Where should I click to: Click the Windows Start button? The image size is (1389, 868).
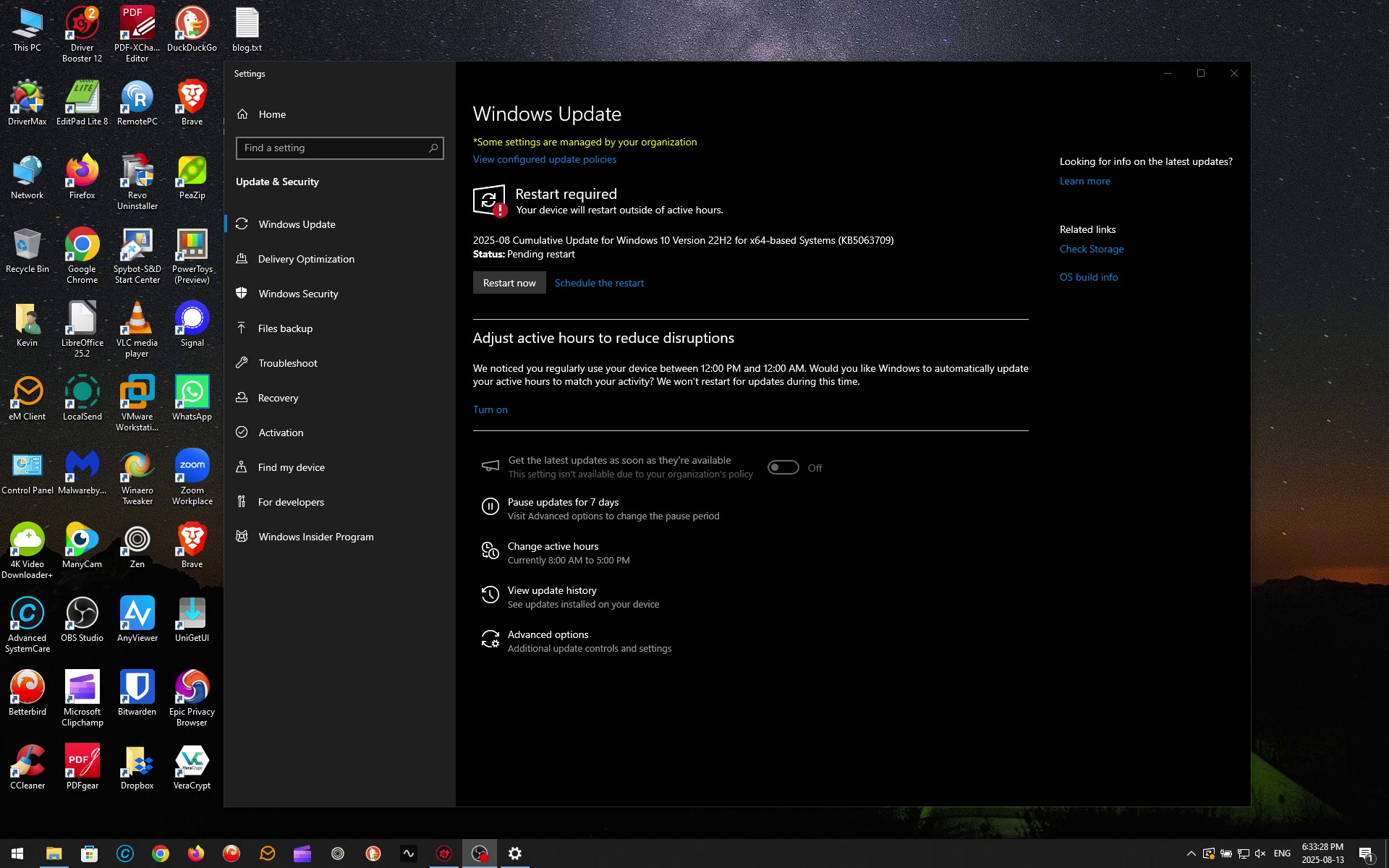[x=17, y=854]
